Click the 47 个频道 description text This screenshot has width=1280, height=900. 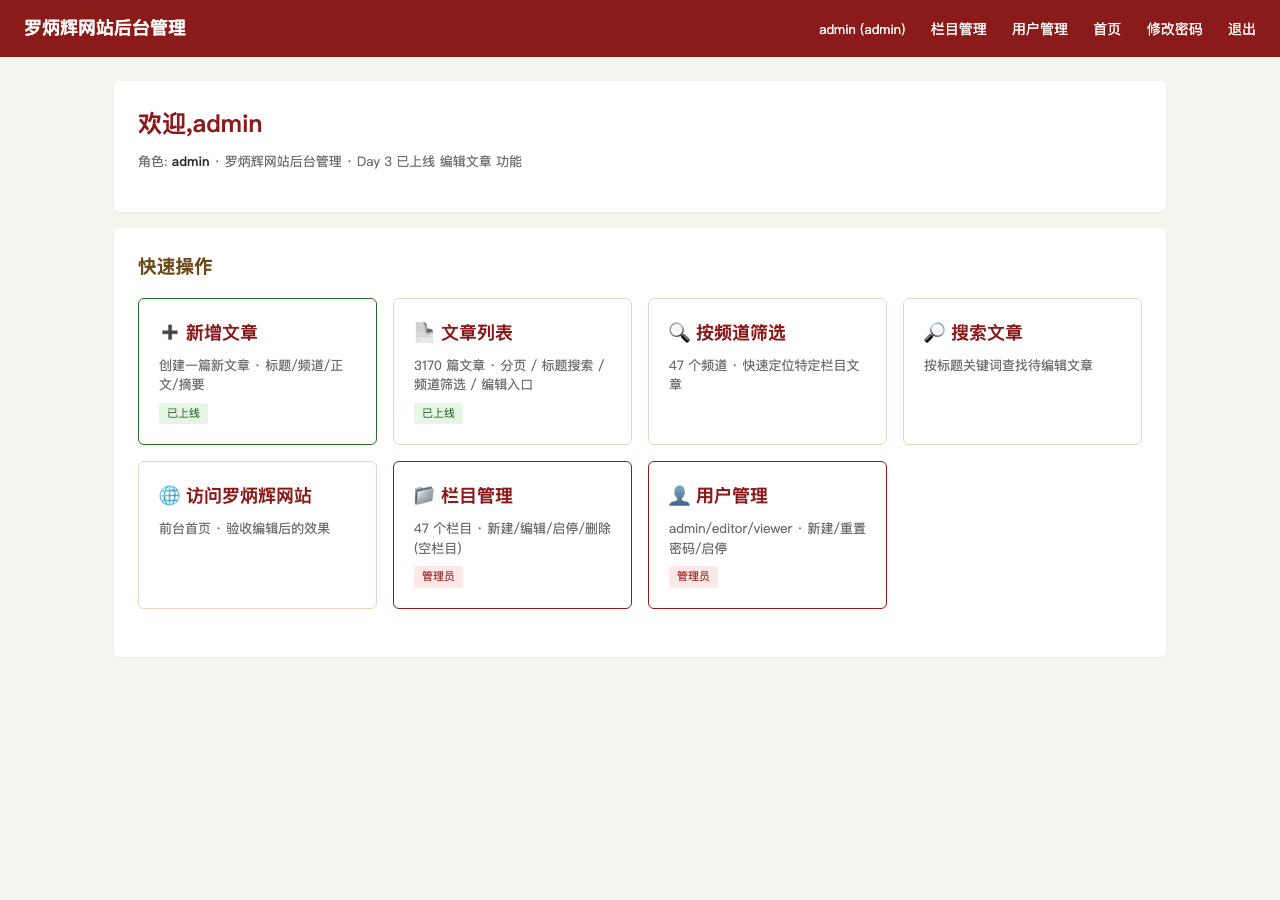(764, 375)
